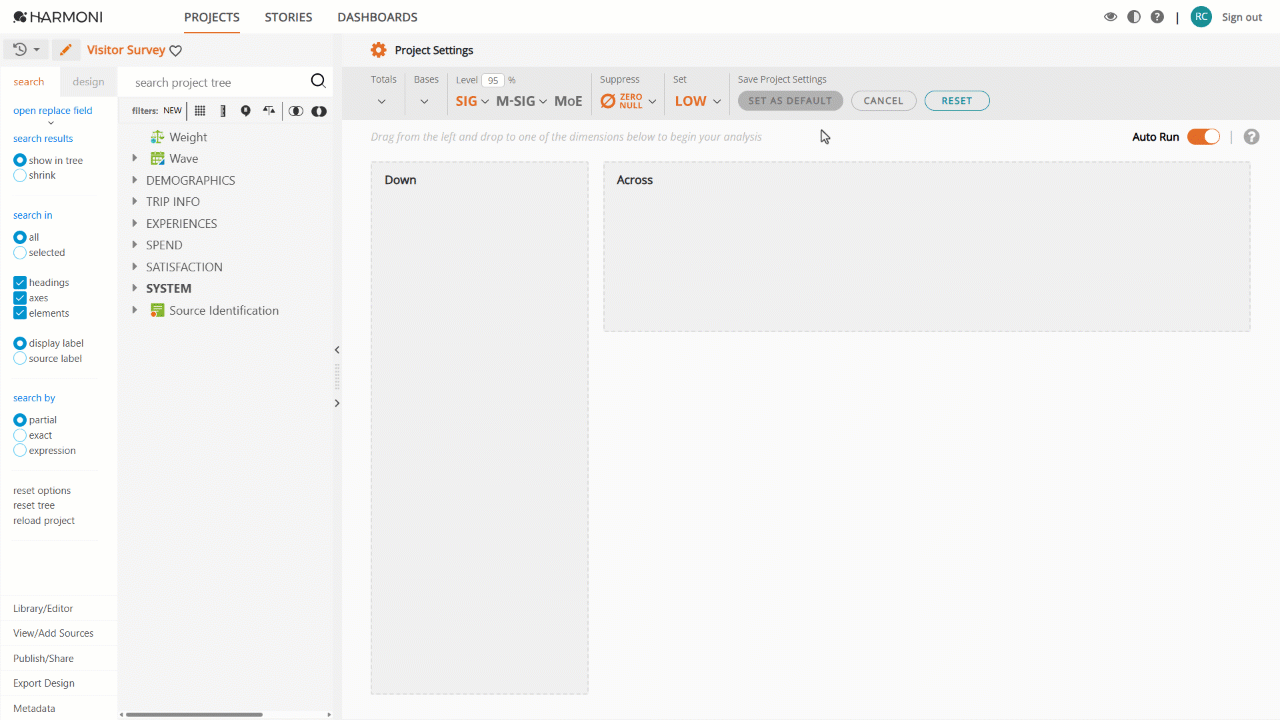Click the eye icon in top bar
Viewport: 1280px width, 720px height.
tap(1110, 17)
